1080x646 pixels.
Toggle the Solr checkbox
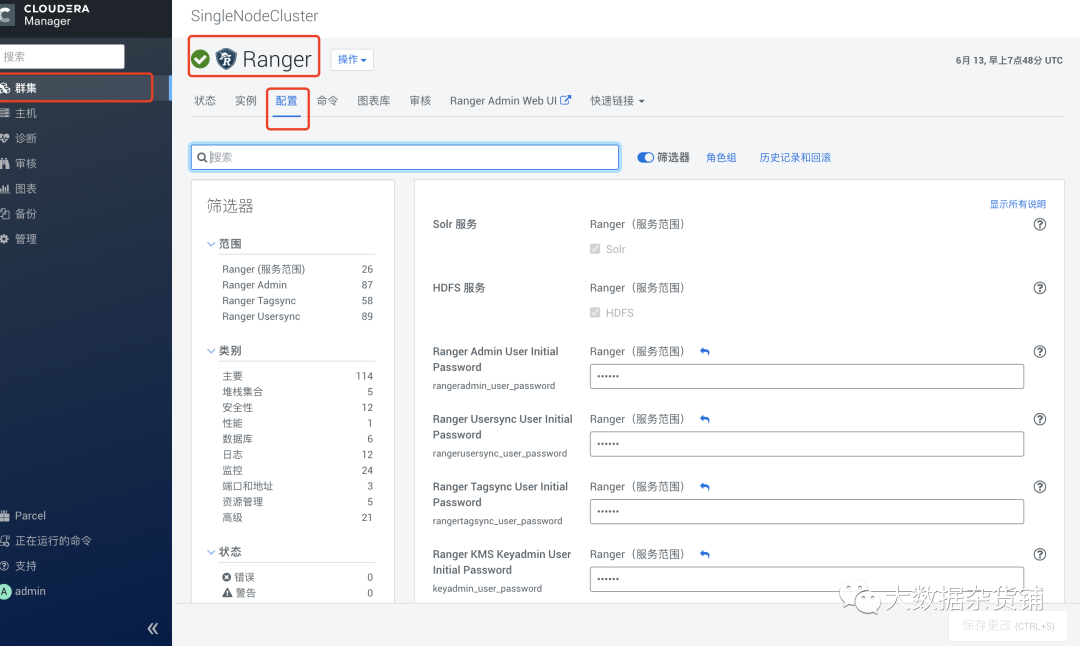coord(595,249)
